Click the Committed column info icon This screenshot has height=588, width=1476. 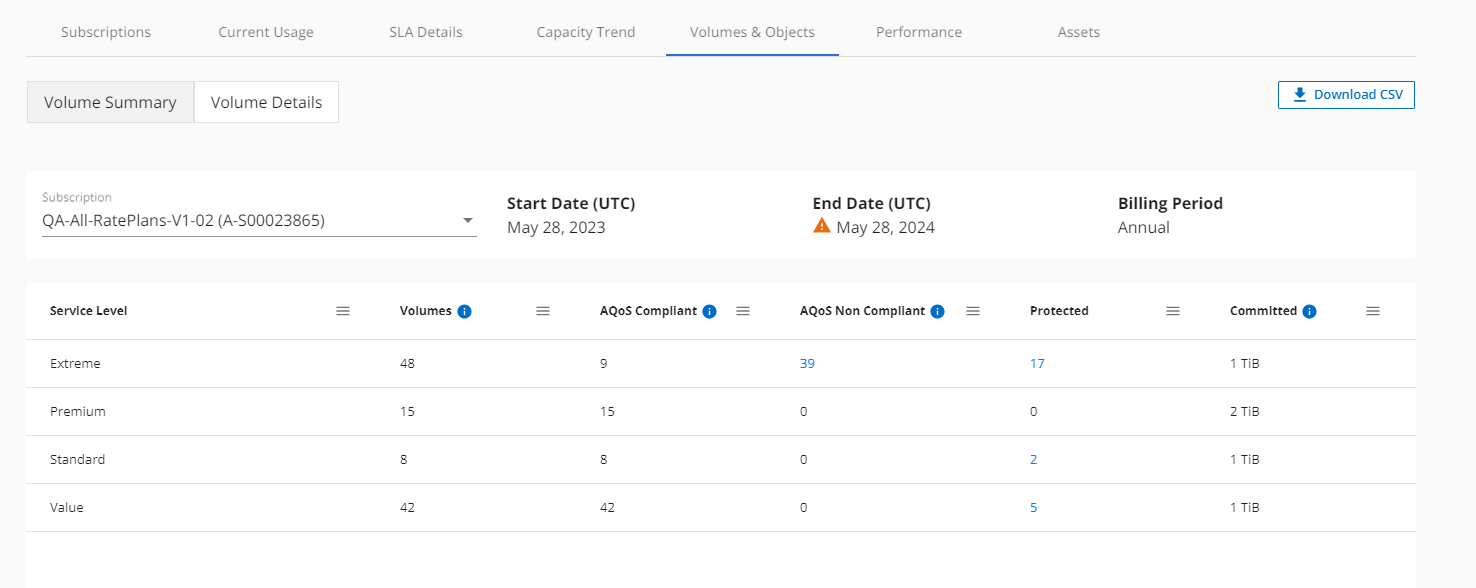click(1309, 311)
